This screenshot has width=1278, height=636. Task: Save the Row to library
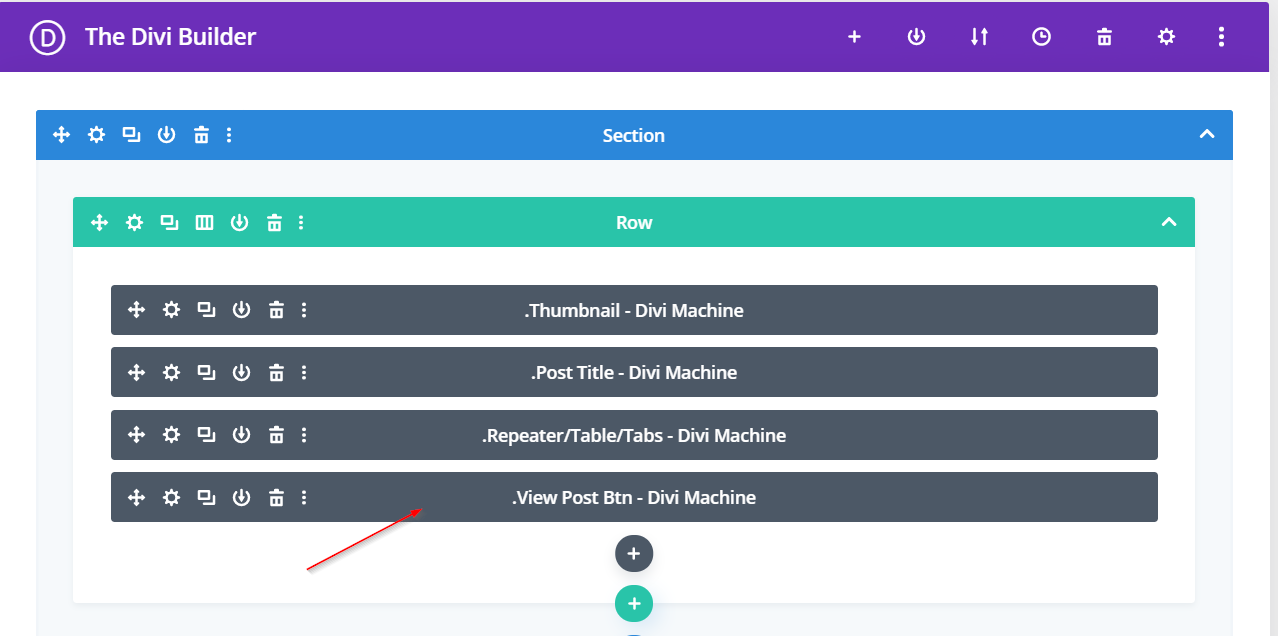coord(239,222)
